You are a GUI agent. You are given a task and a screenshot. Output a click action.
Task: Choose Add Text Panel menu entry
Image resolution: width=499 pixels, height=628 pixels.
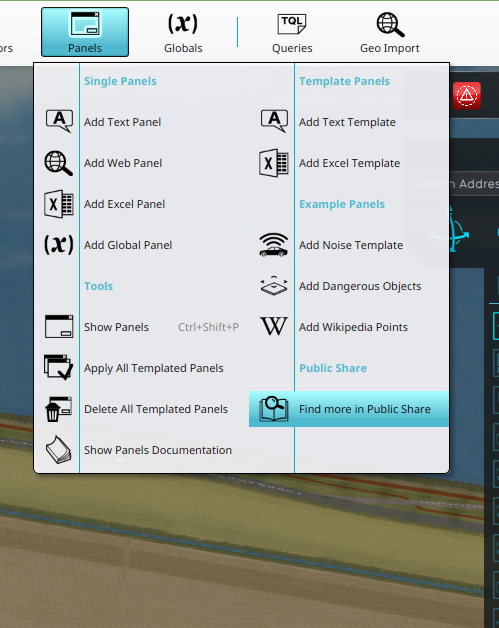(123, 122)
